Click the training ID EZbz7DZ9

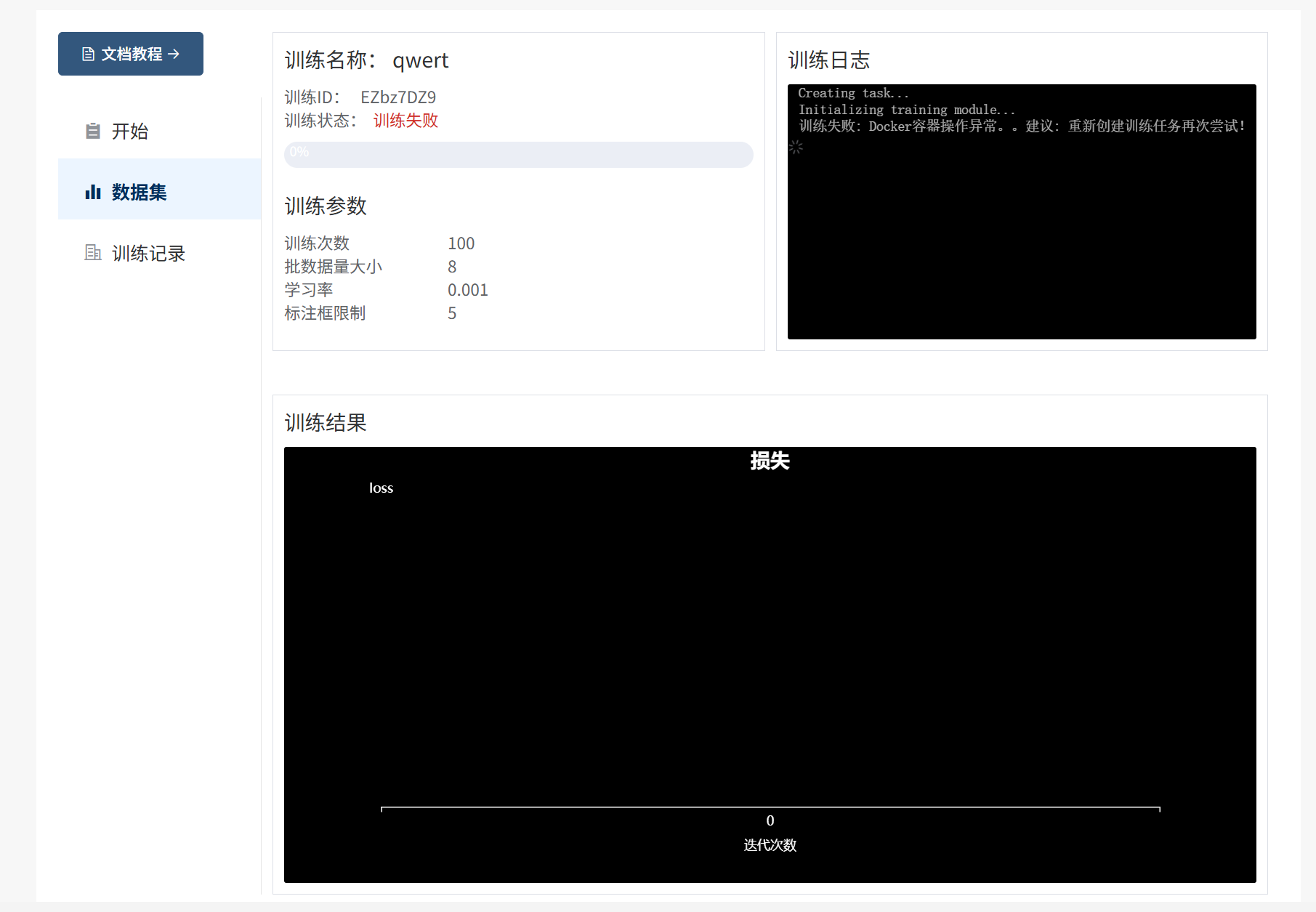(398, 97)
